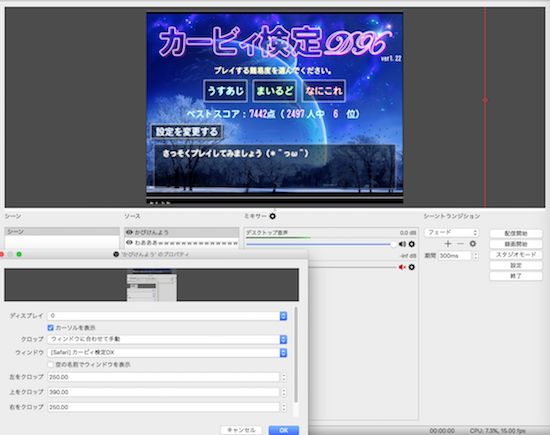The image size is (550, 435).
Task: Confirm properties with OK button
Action: (284, 430)
